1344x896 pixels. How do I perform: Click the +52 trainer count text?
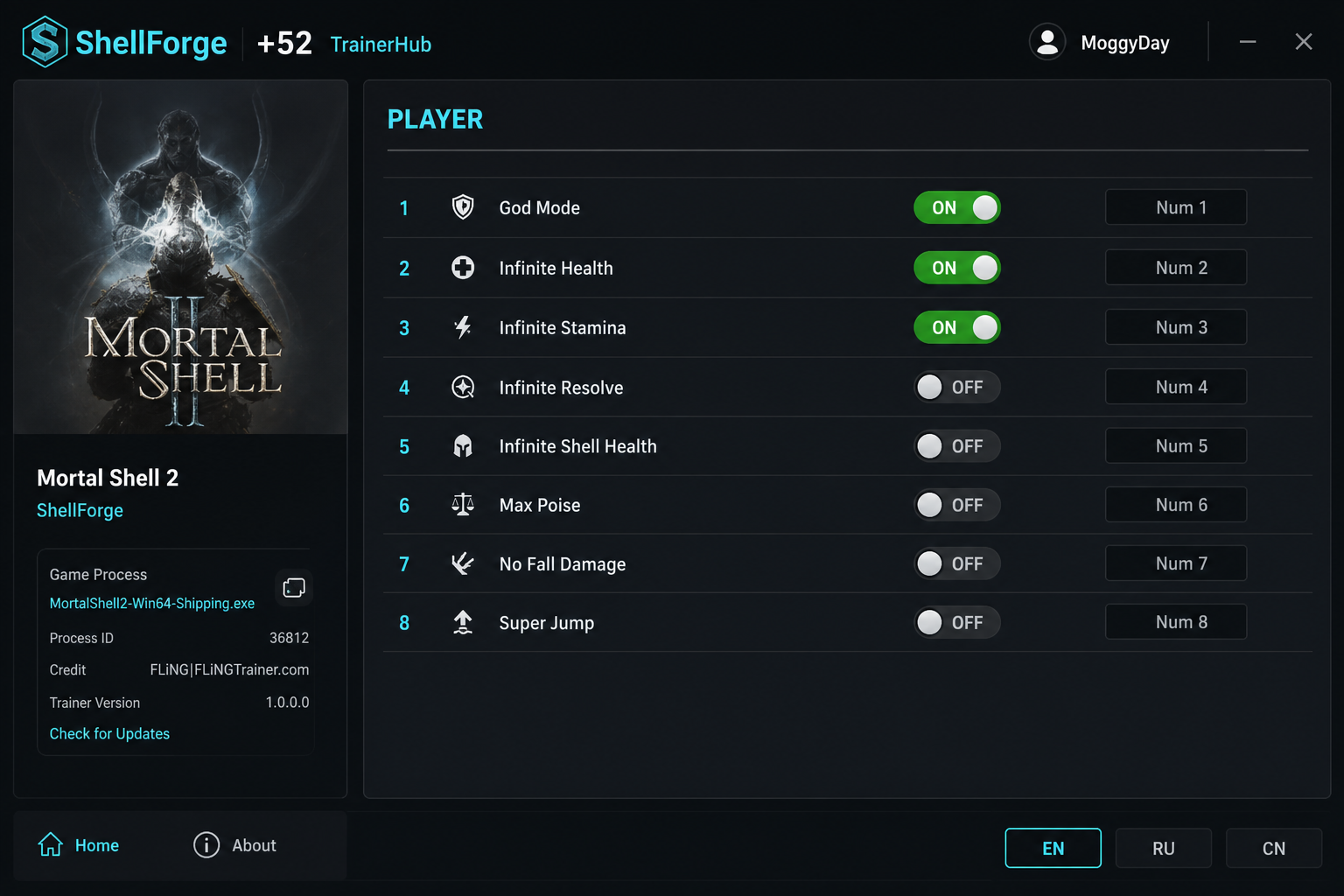coord(284,43)
